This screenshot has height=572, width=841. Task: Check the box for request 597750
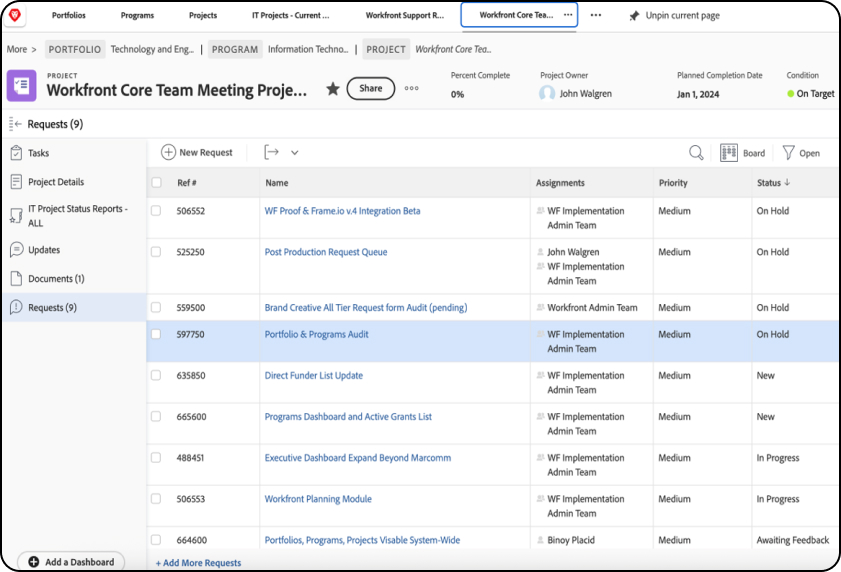click(156, 334)
